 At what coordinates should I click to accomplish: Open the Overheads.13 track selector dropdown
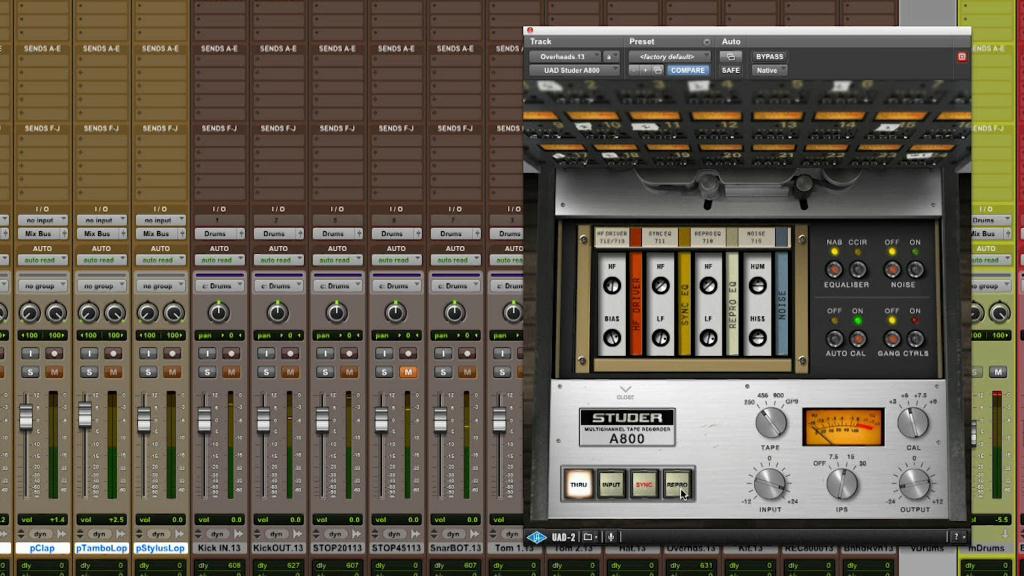[565, 57]
